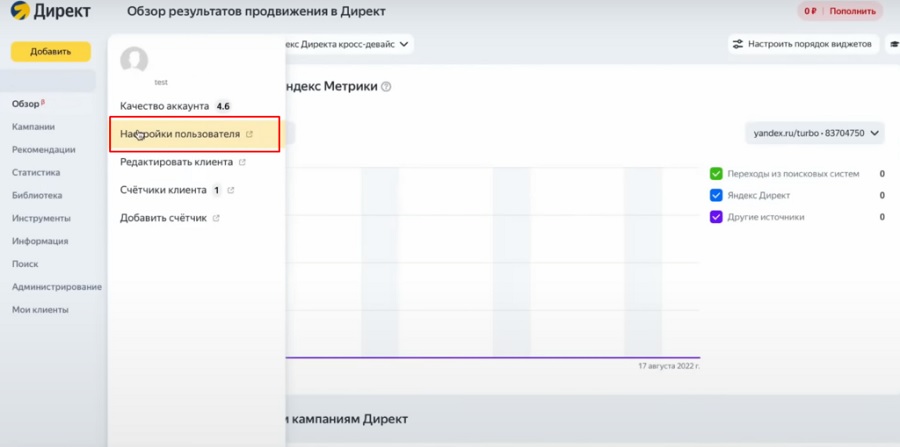Click Настроить порядок виджетов button
900x447 pixels.
tap(804, 44)
